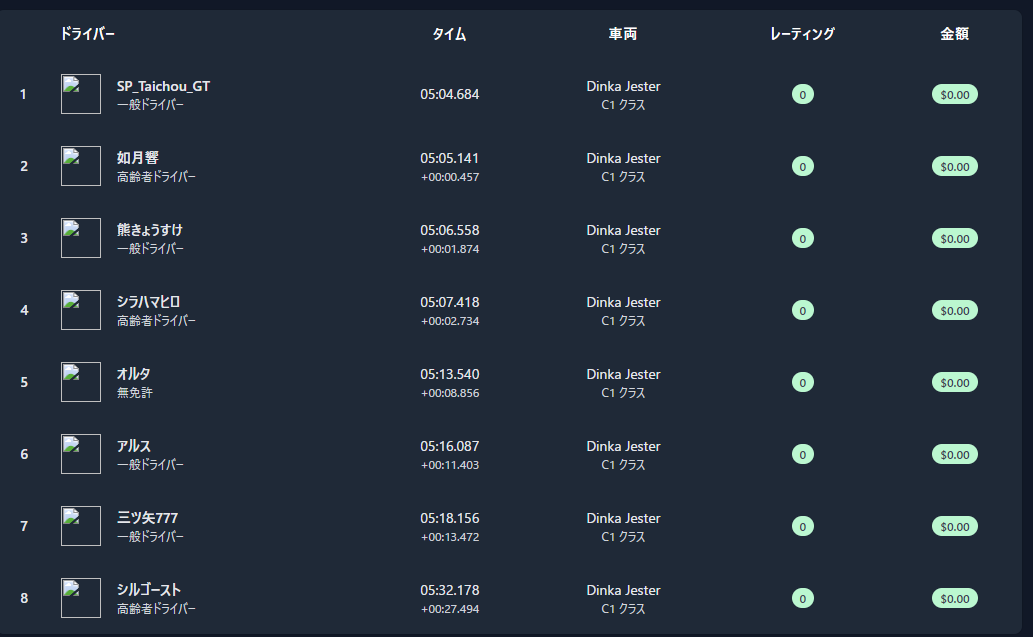This screenshot has height=637, width=1033.
Task: Open driver name 三ツ矢777
Action: click(x=147, y=518)
